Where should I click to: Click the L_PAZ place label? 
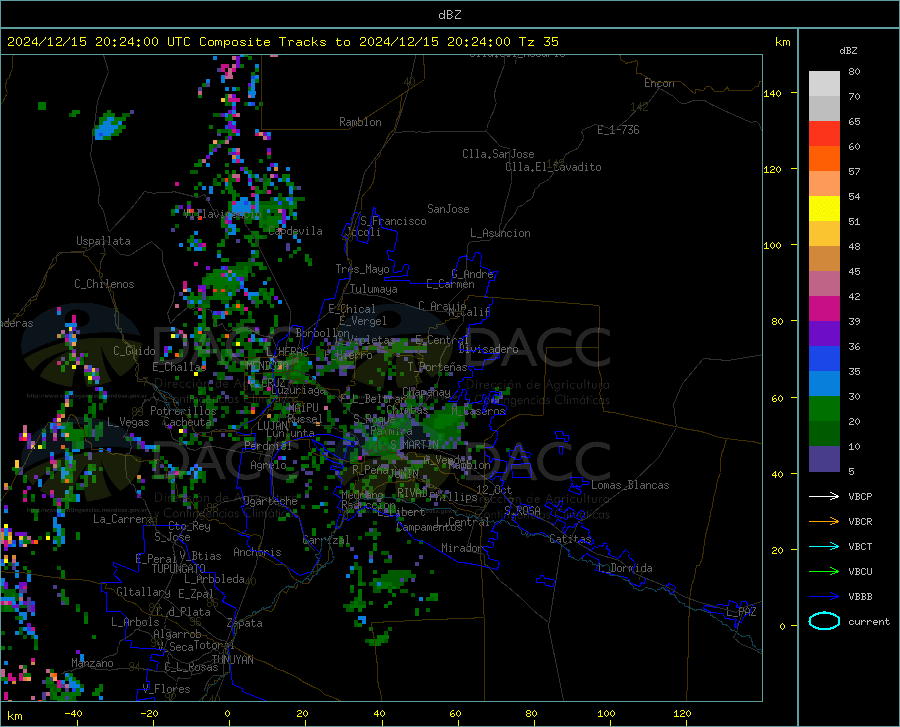coord(741,612)
